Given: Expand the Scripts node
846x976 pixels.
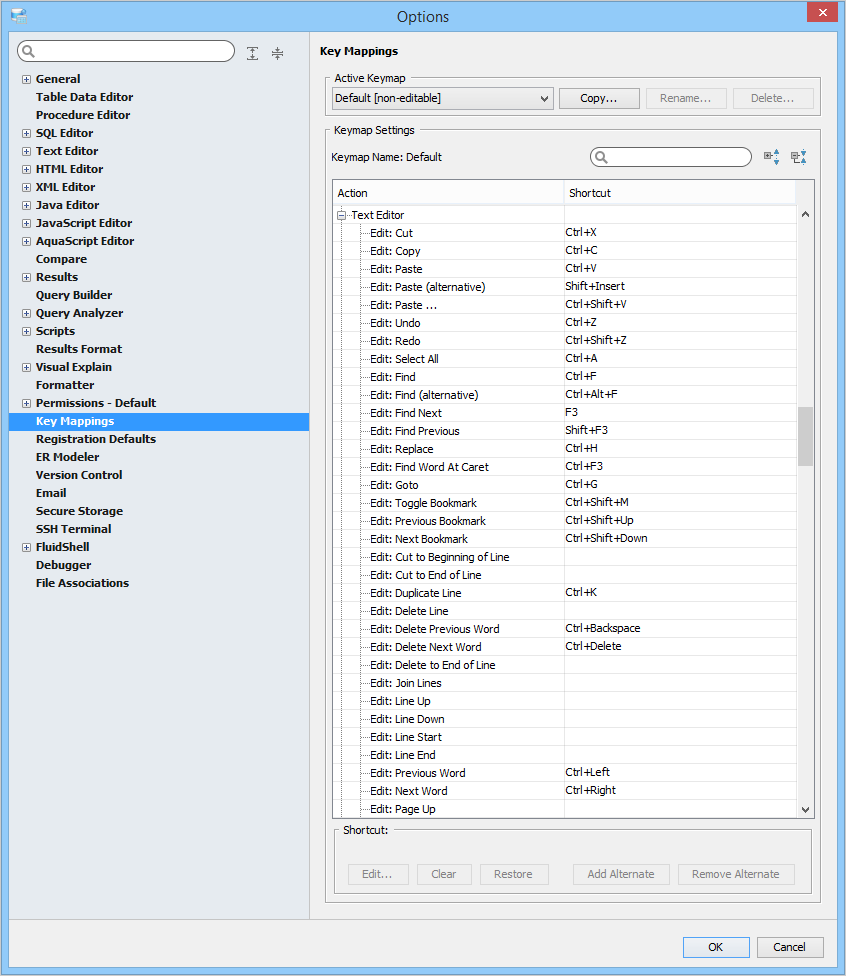Looking at the screenshot, I should pos(26,332).
